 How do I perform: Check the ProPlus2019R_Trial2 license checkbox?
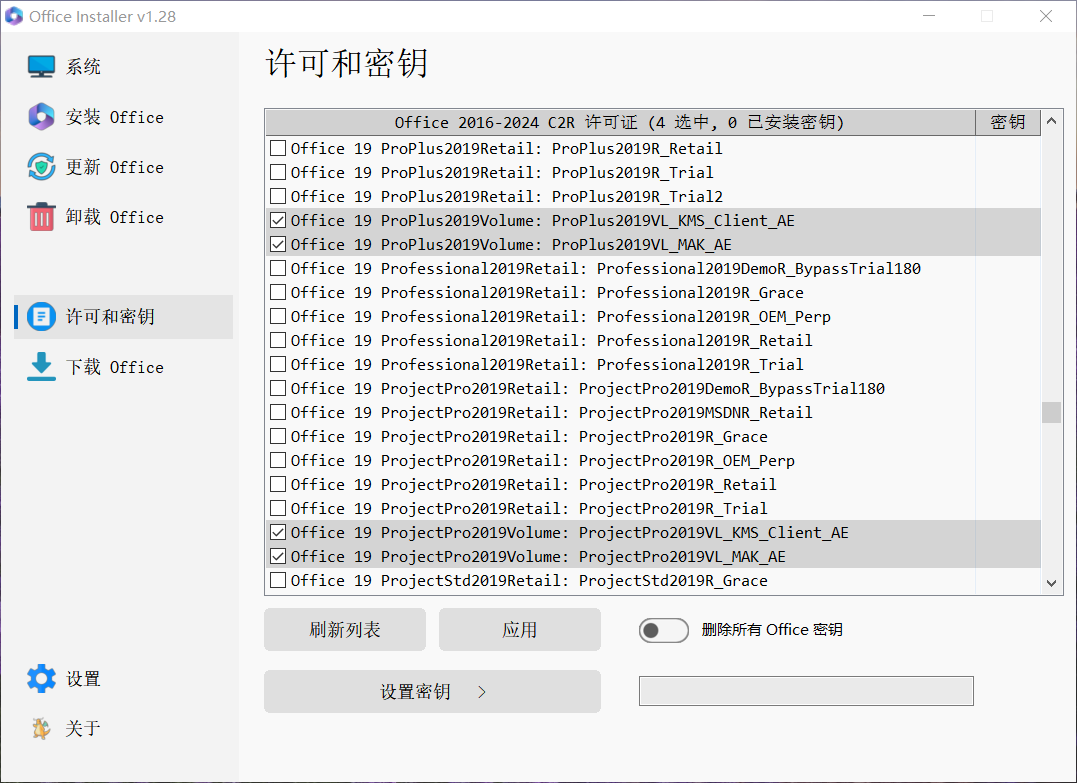pyautogui.click(x=278, y=196)
